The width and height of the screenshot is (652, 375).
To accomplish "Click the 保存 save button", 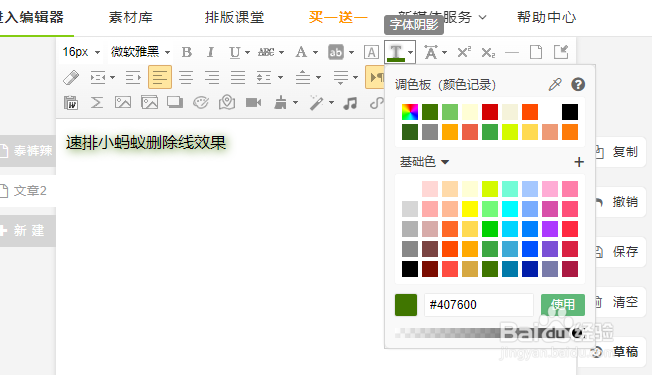I will pos(620,252).
